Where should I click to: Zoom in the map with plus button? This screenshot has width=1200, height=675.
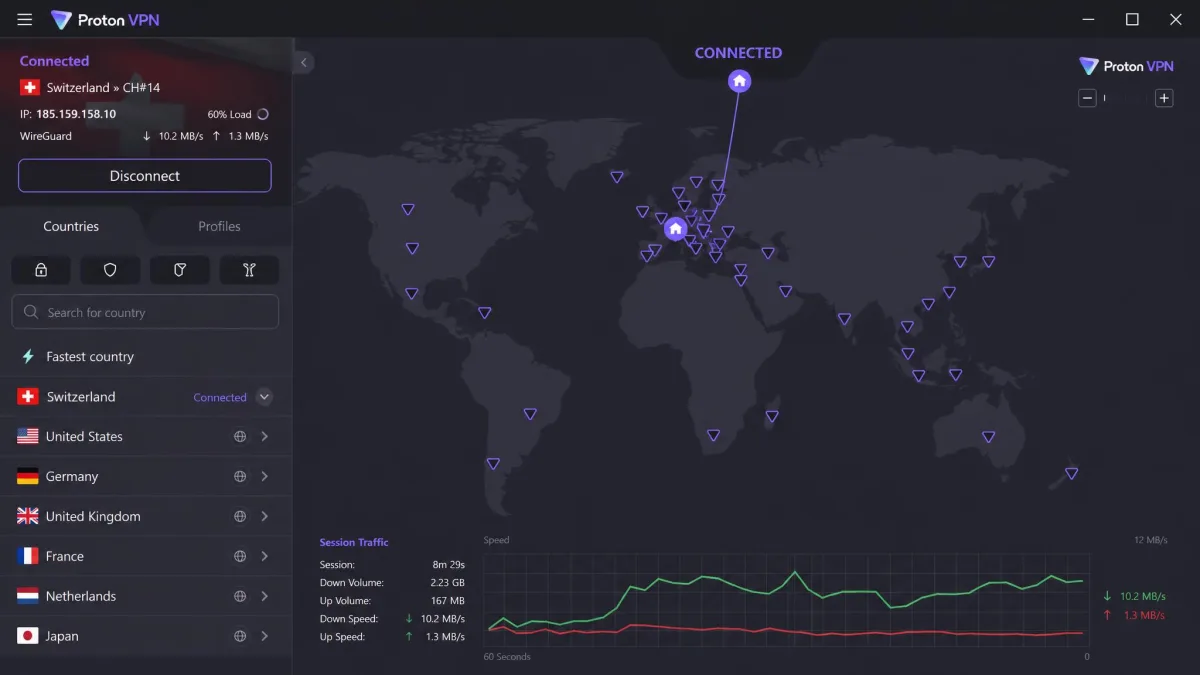(x=1164, y=98)
